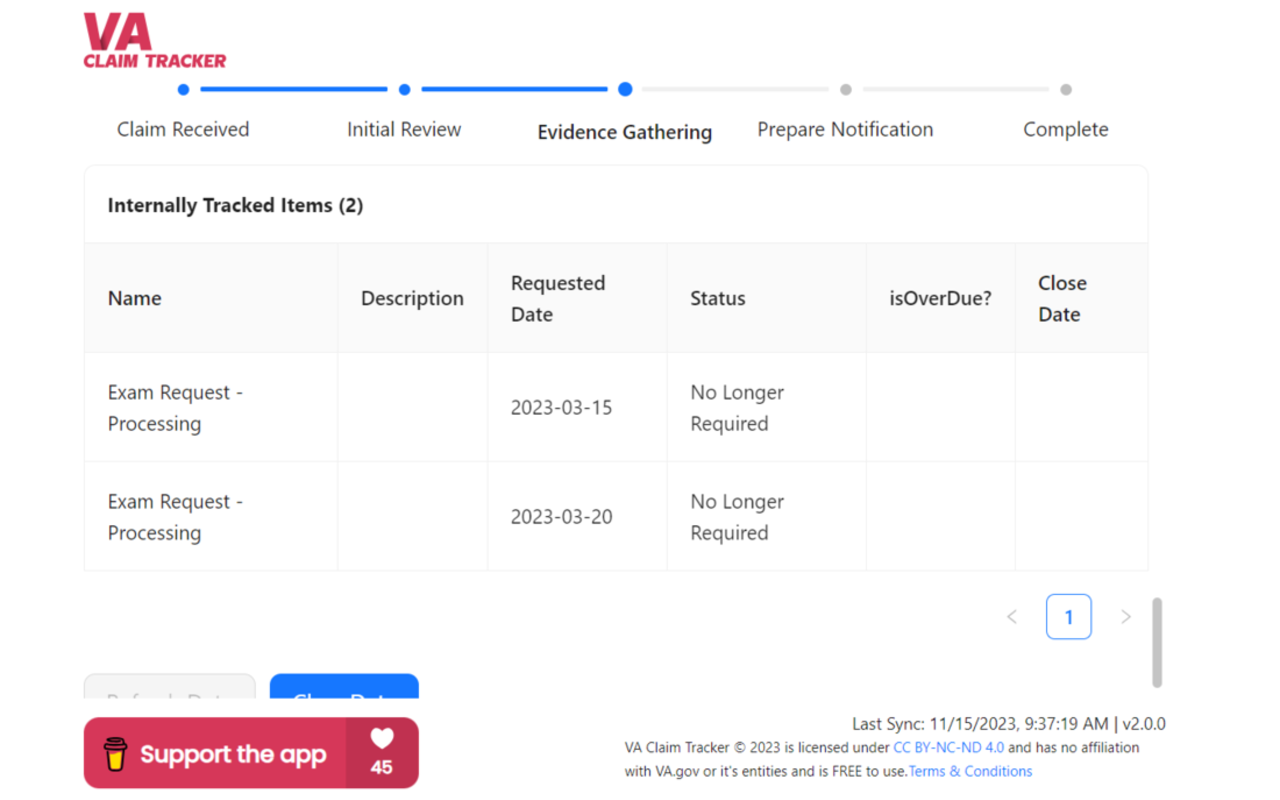
Task: Select the Claim Received milestone dot
Action: click(183, 89)
